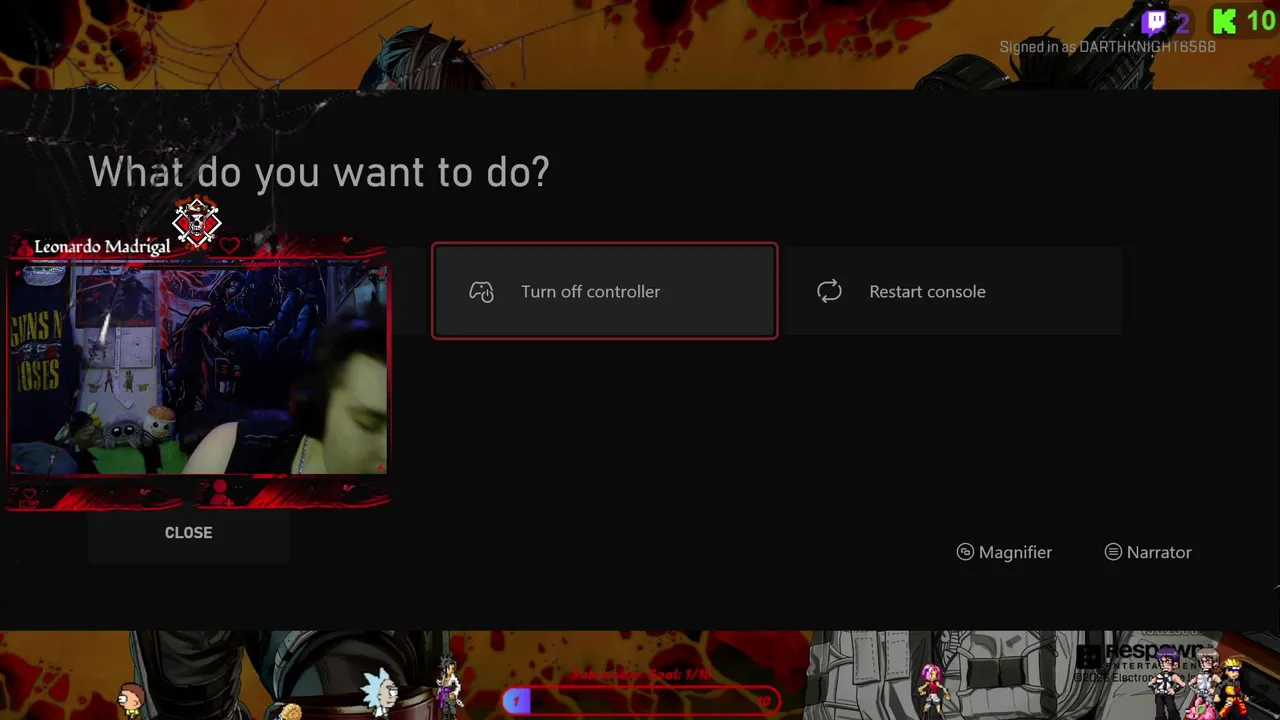Click the Magnifier view-button icon

pyautogui.click(x=965, y=552)
